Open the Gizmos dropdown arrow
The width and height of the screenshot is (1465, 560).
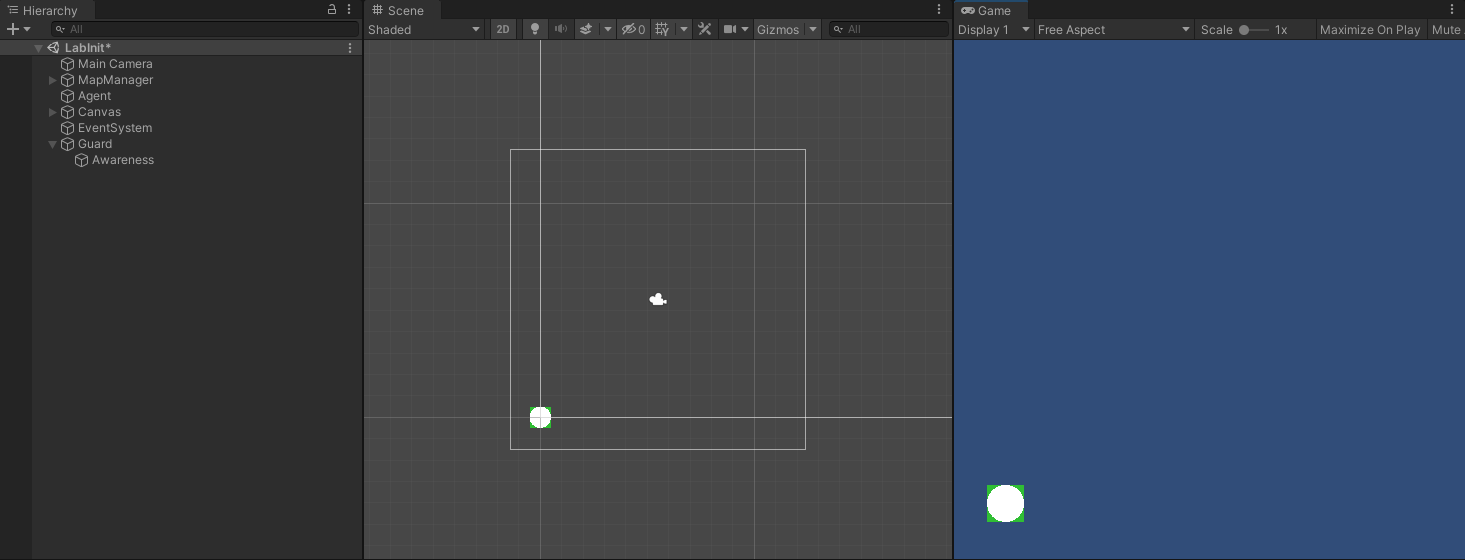(813, 29)
